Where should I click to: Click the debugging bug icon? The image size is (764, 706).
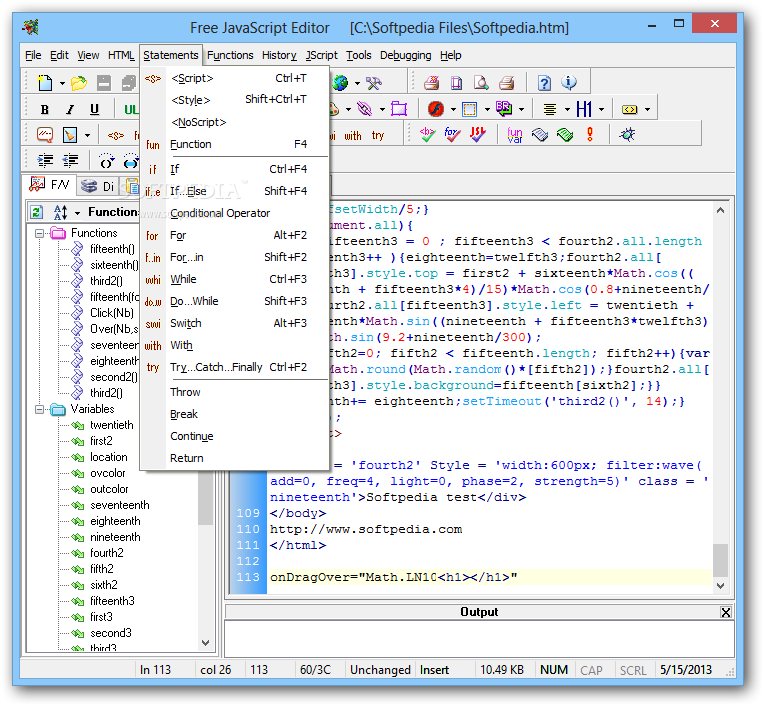coord(627,134)
